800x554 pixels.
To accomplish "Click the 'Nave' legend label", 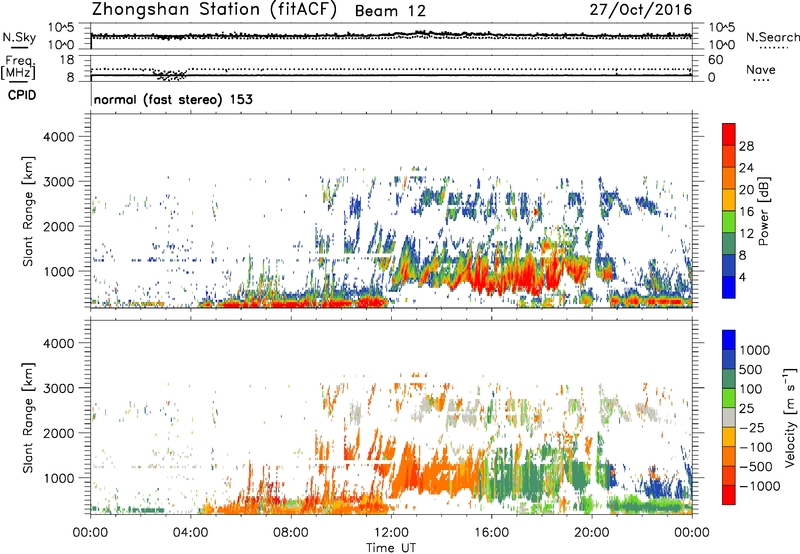I will click(761, 69).
